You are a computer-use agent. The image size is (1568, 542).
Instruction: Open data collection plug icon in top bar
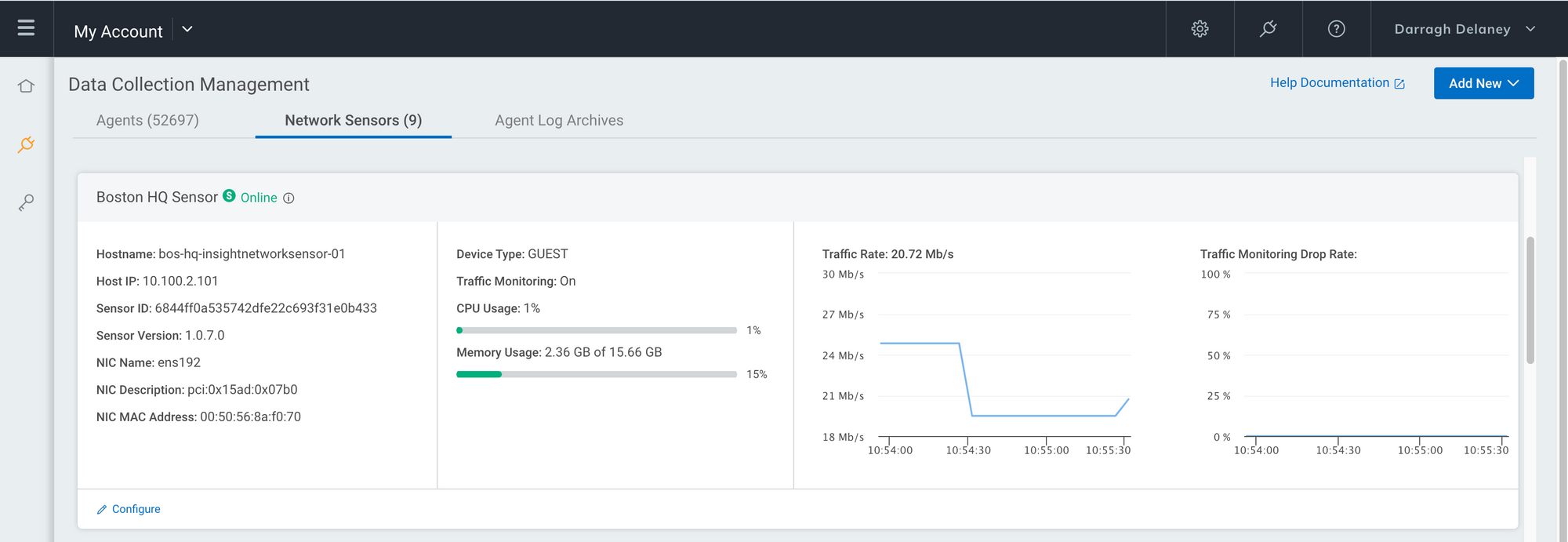tap(1268, 29)
